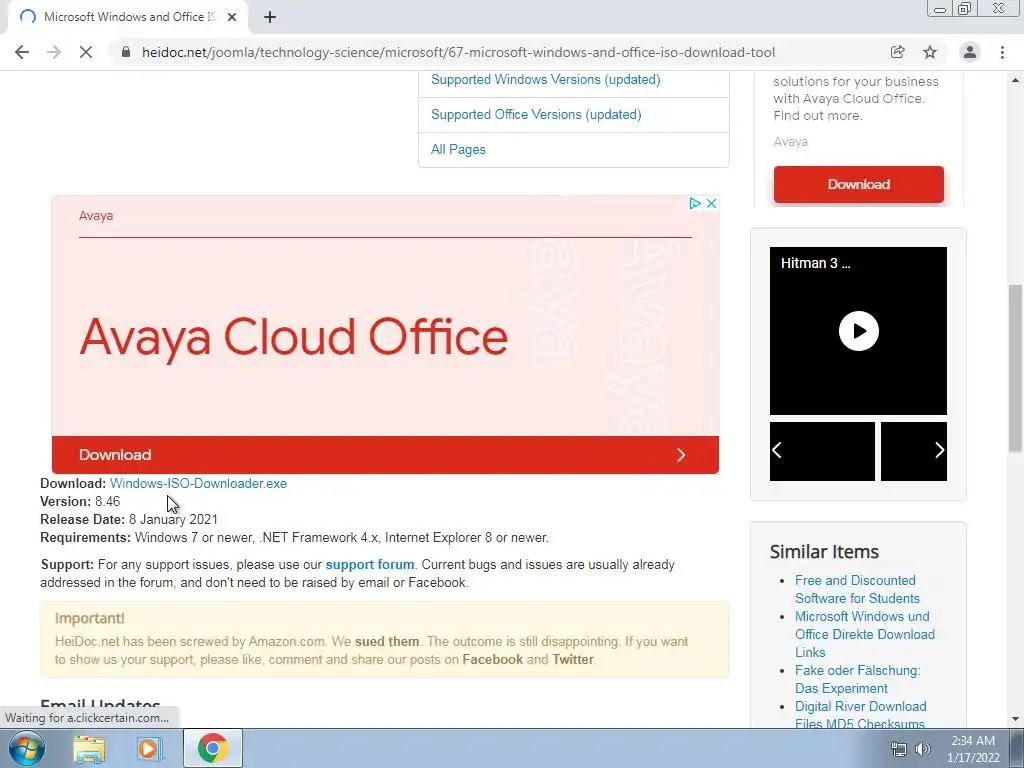Bookmark this page with the star icon
Viewport: 1024px width, 768px height.
click(x=930, y=52)
